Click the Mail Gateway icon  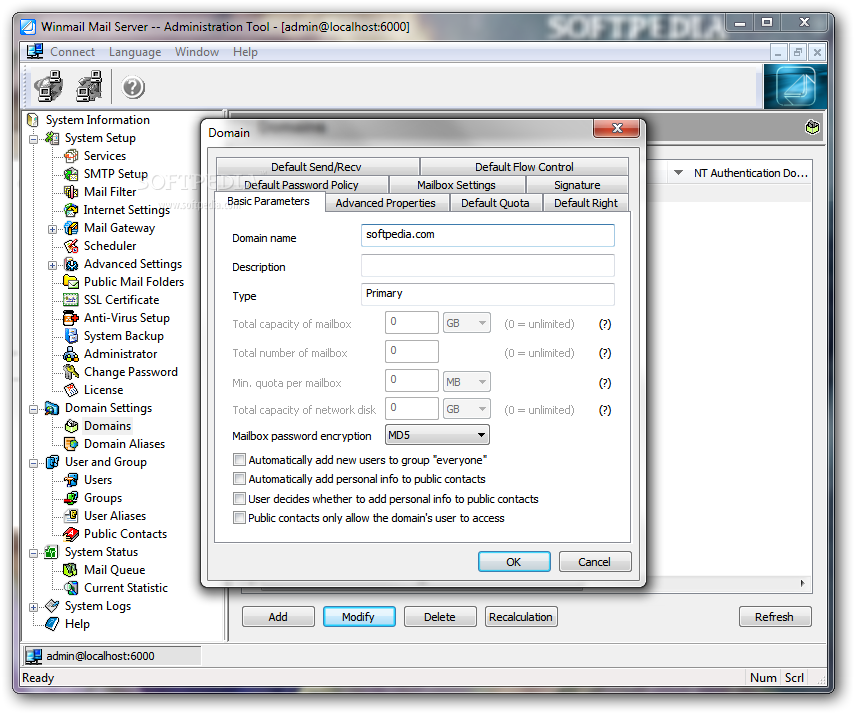point(71,228)
